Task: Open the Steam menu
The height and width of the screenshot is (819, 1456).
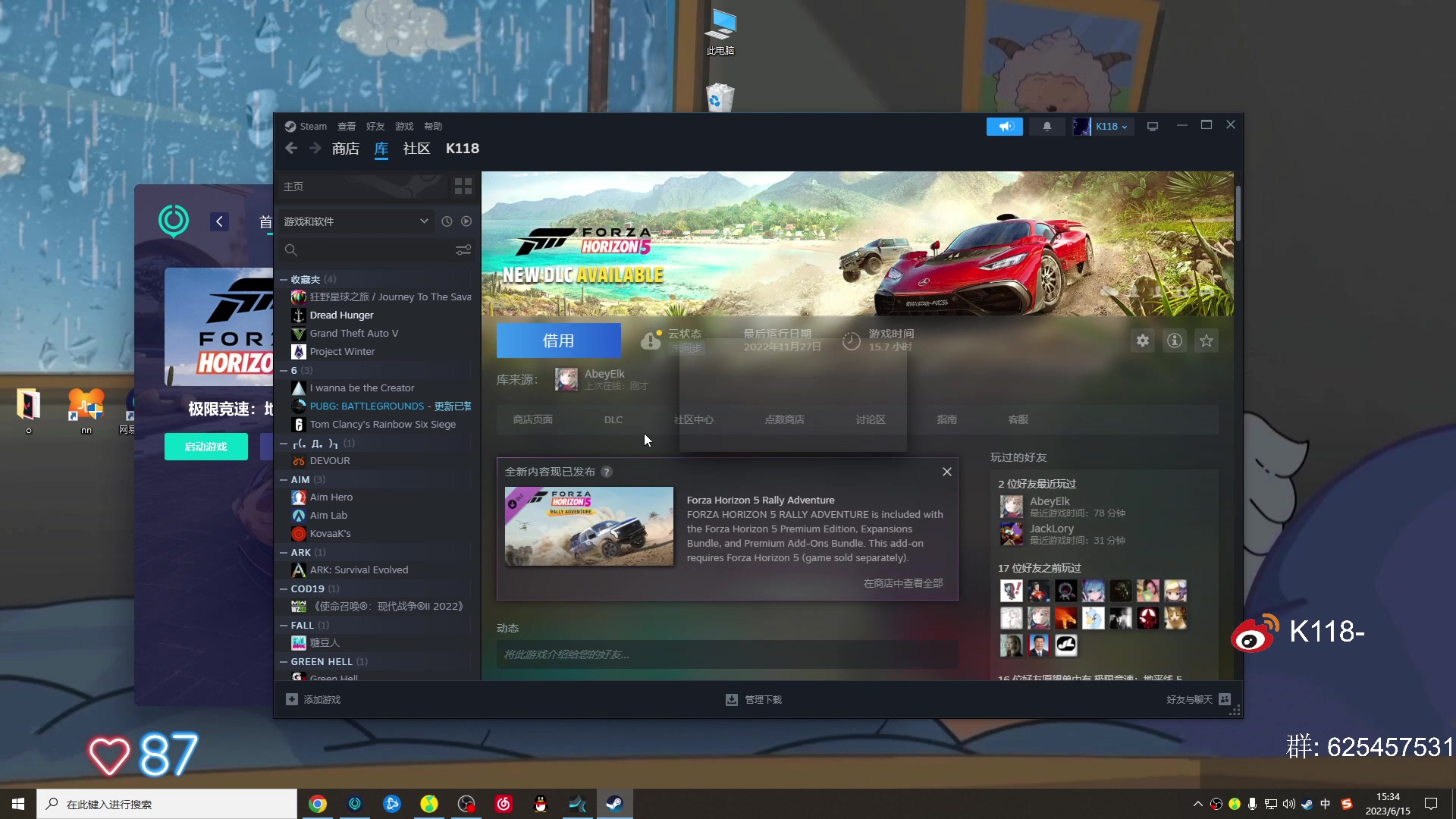Action: (306, 127)
